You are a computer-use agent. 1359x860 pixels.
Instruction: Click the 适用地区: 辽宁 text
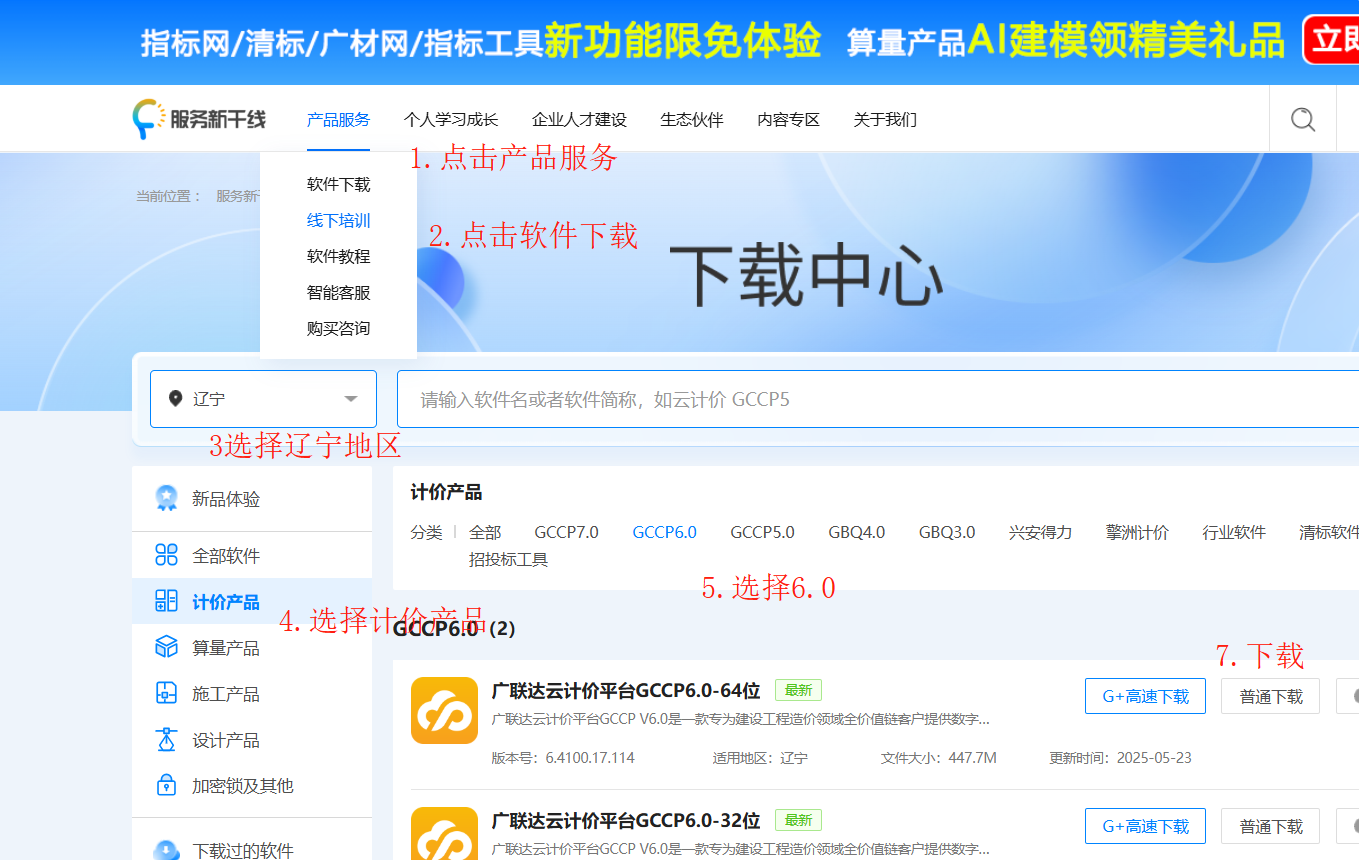pyautogui.click(x=760, y=758)
